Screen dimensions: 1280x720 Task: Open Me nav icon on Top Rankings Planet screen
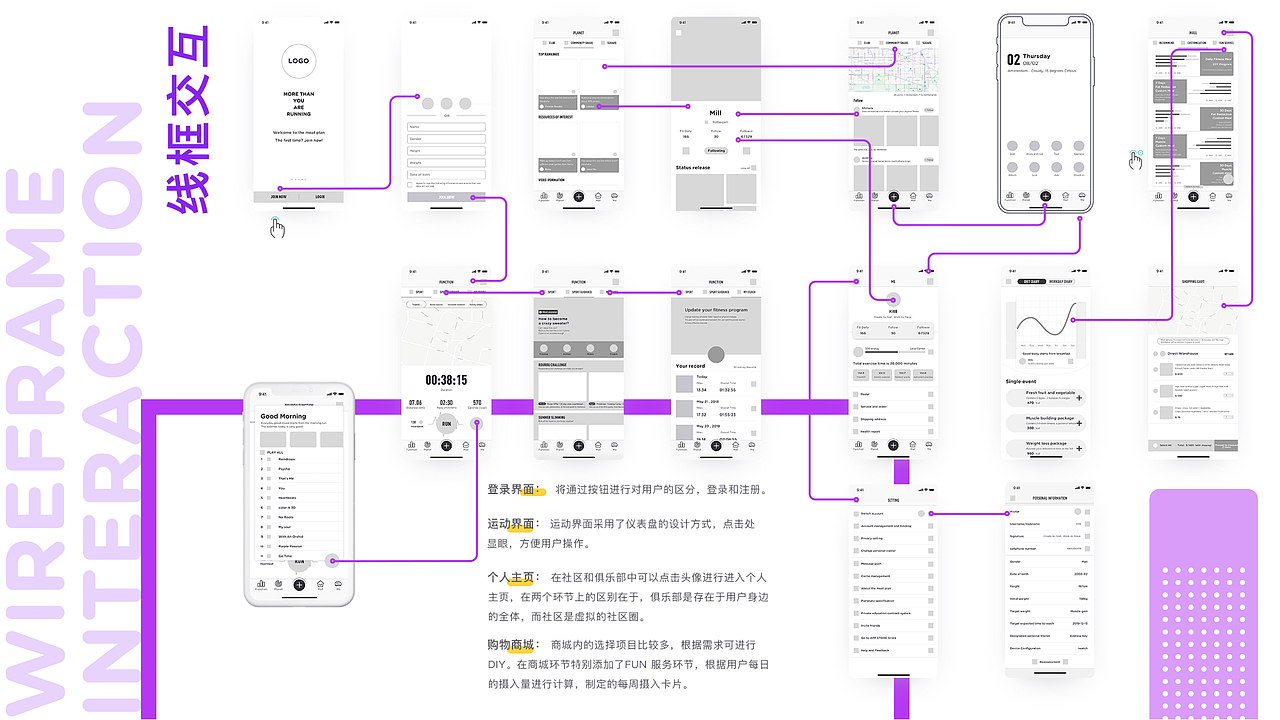(x=615, y=196)
